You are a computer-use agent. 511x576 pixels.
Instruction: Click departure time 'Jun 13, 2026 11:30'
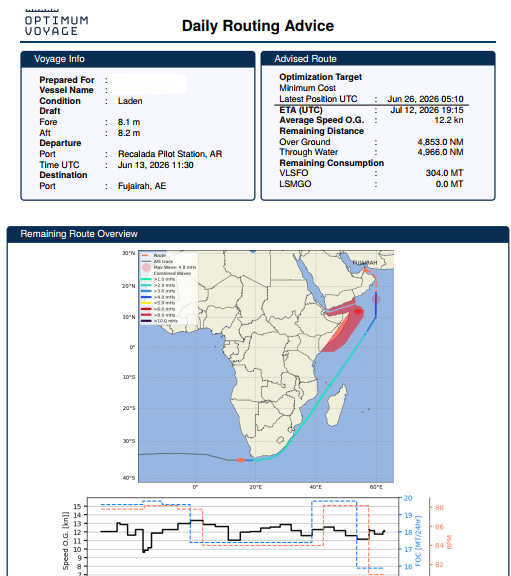(x=156, y=165)
